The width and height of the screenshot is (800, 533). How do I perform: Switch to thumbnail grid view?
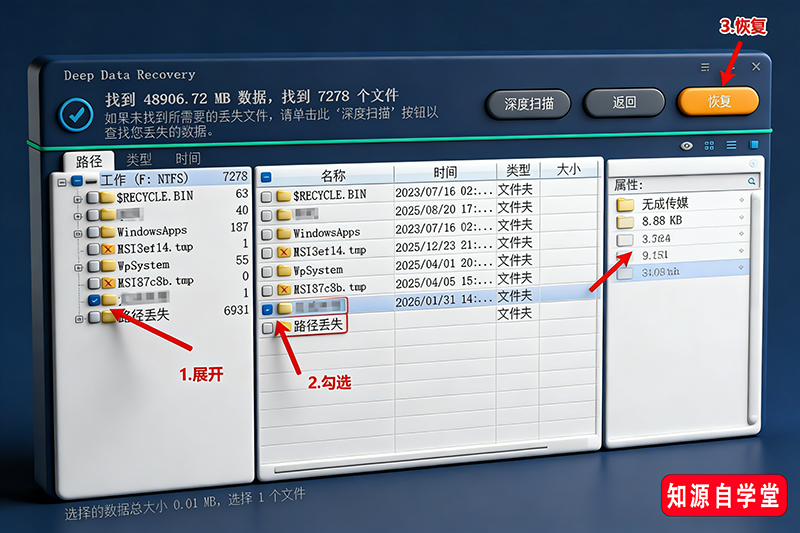click(709, 146)
